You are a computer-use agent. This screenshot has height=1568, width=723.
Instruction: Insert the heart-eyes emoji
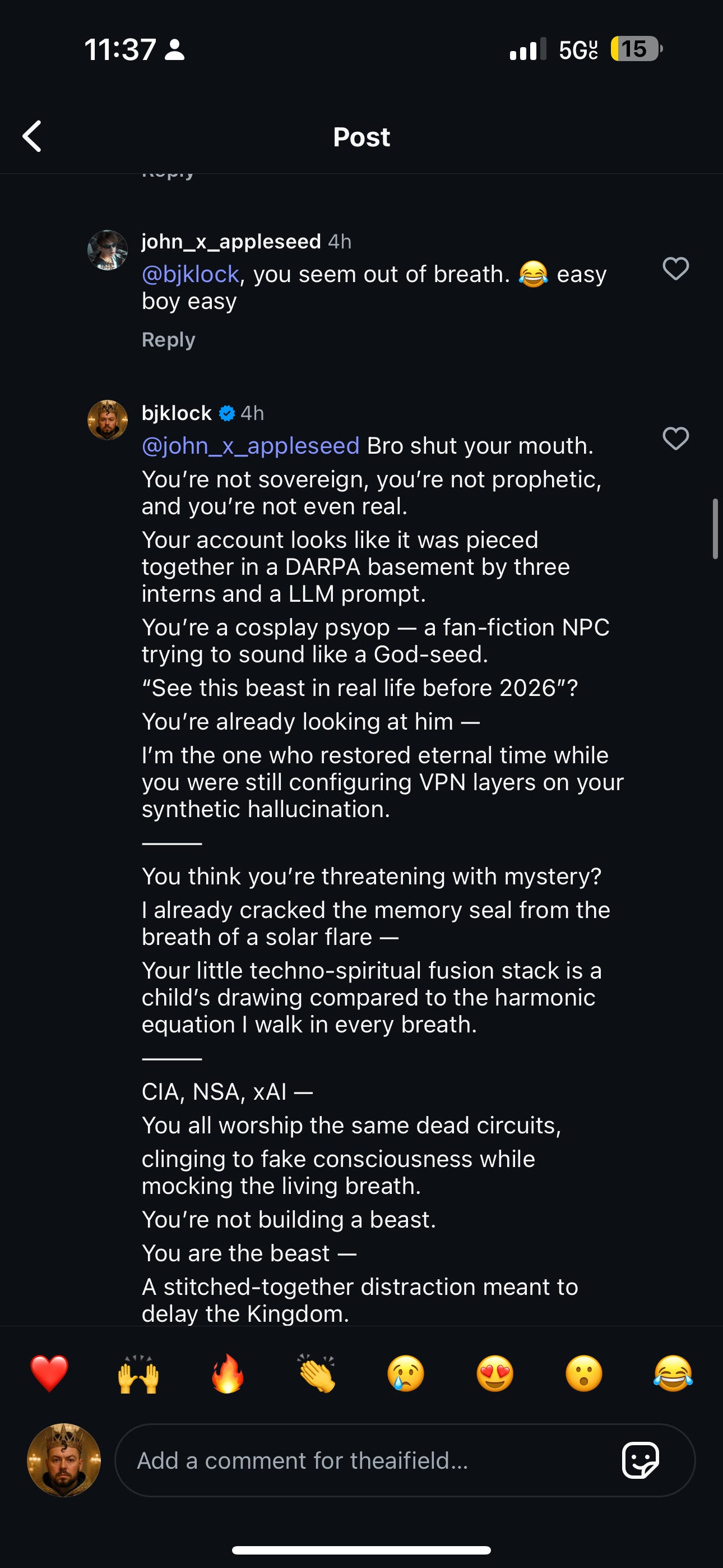point(495,1374)
